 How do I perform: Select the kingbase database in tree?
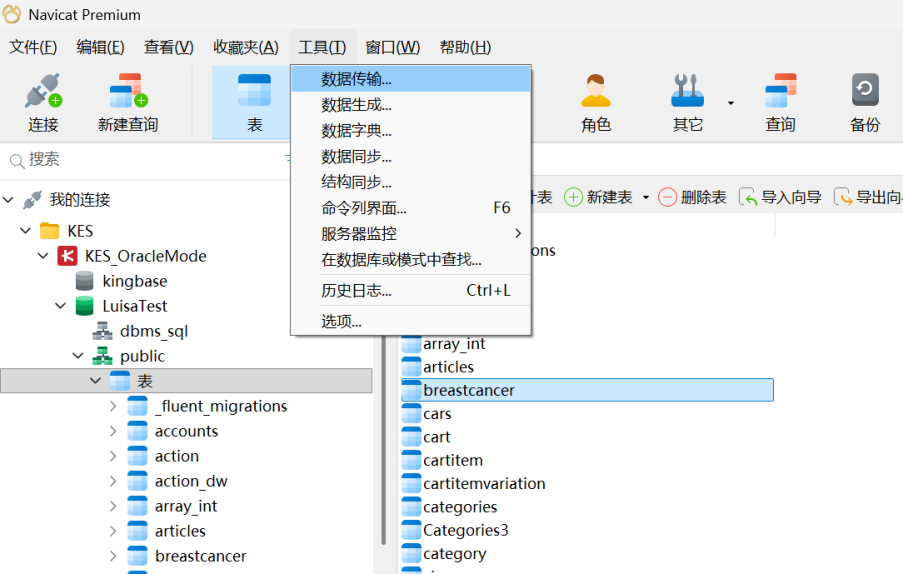[x=134, y=281]
